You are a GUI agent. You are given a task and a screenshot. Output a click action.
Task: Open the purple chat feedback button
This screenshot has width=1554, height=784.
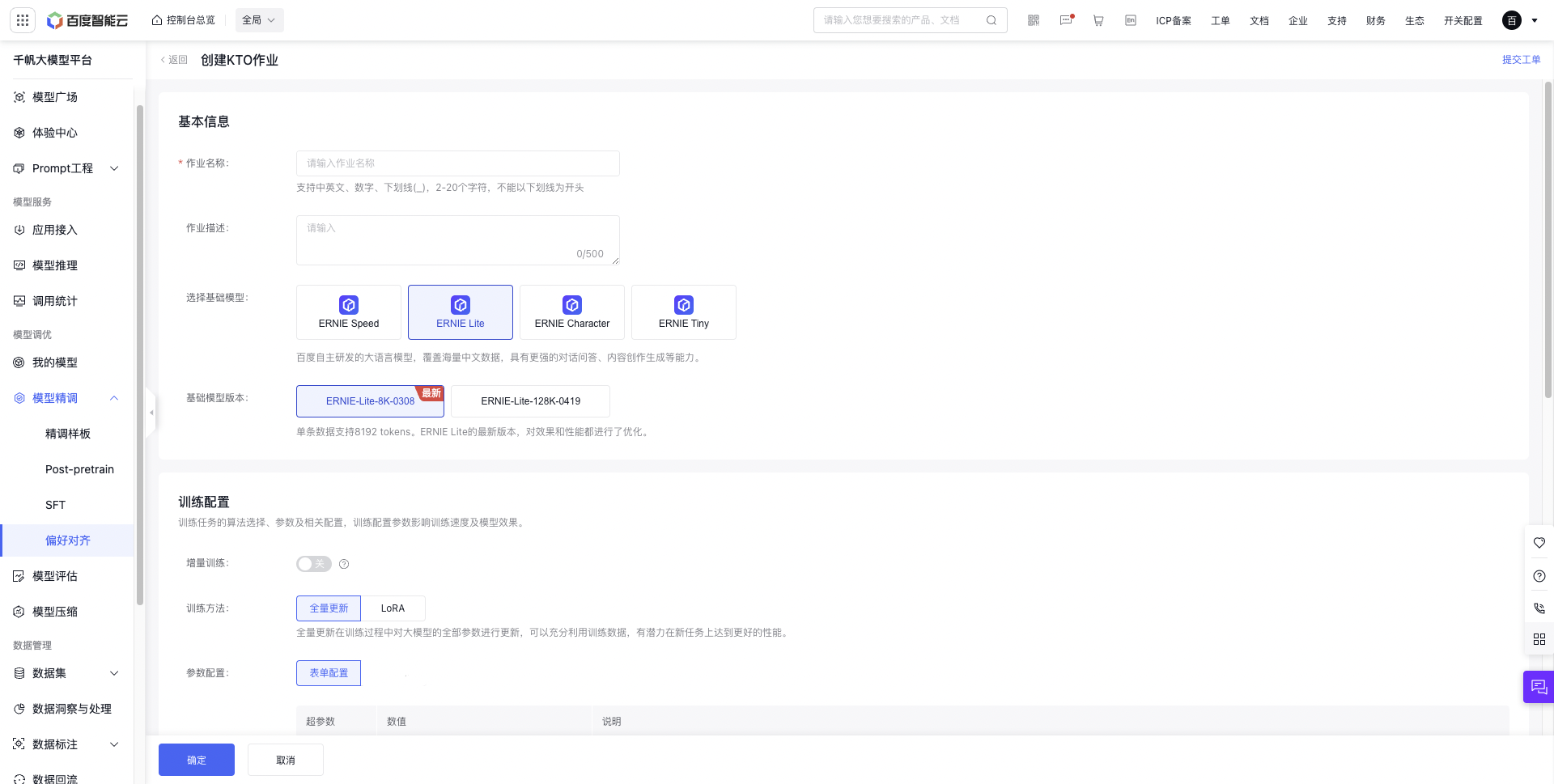point(1539,687)
